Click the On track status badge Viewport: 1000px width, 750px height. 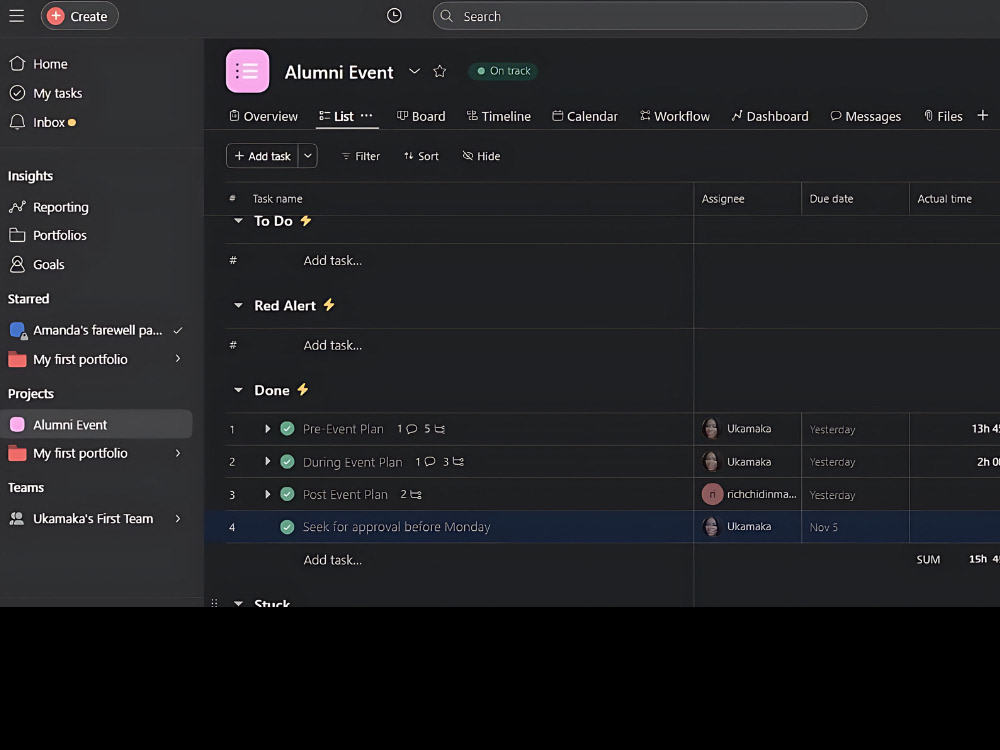503,71
